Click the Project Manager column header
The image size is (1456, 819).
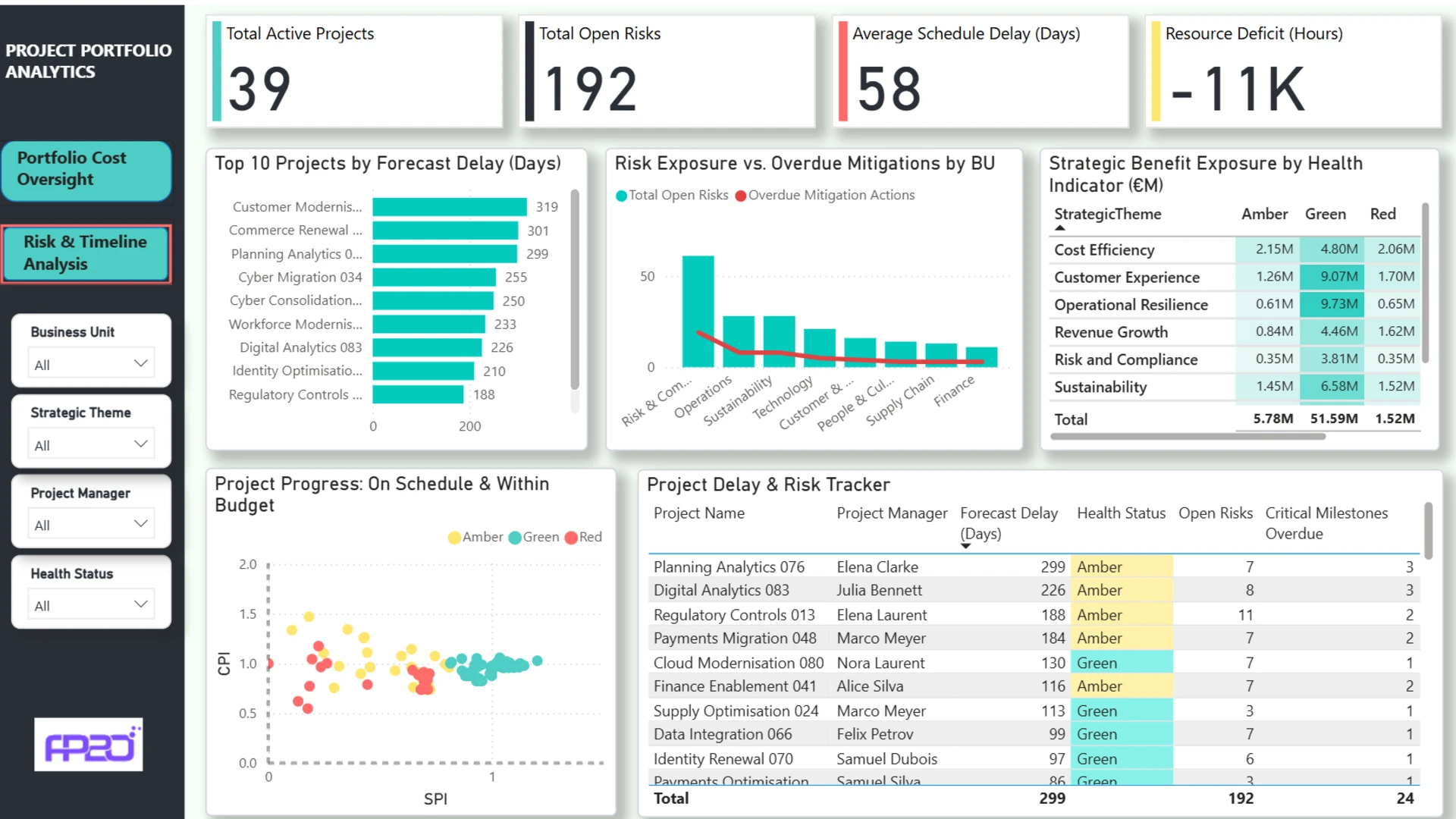892,513
